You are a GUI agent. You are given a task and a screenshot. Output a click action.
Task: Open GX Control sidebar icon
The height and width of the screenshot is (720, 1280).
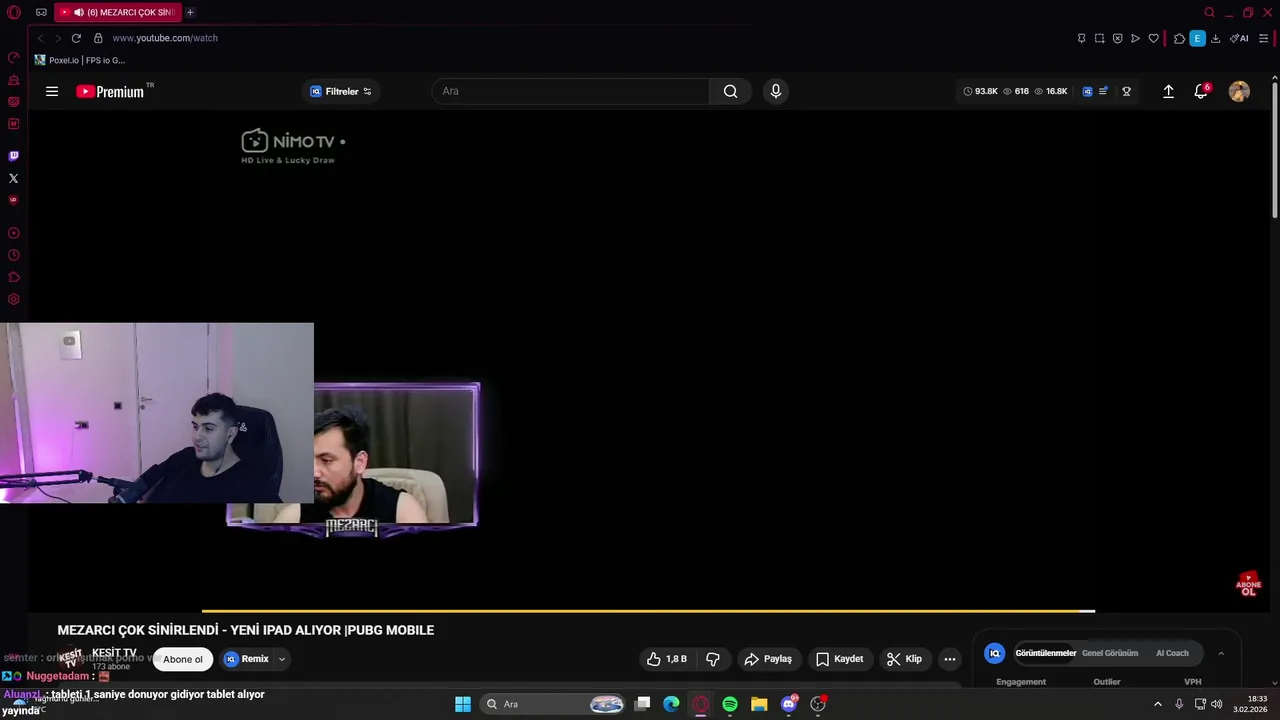tap(14, 58)
